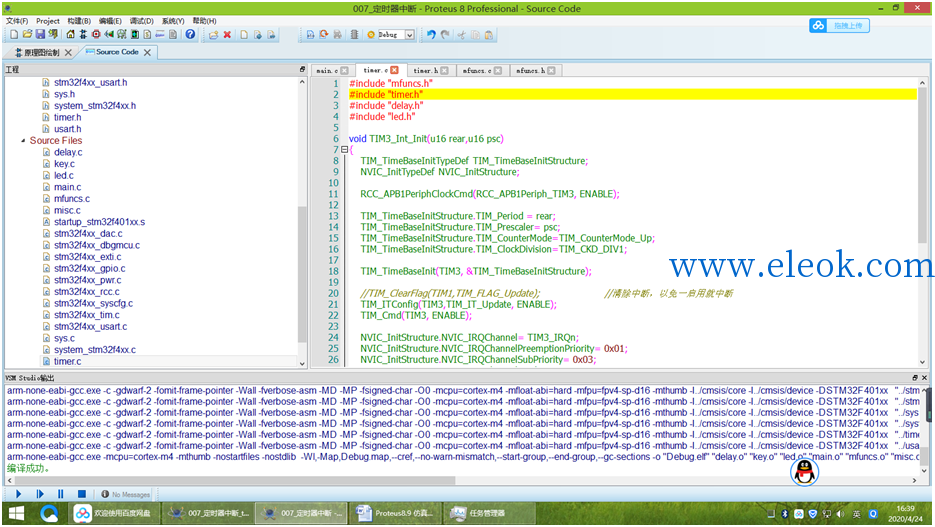This screenshot has width=935, height=527.
Task: Open the PCB Layout icon
Action: click(x=96, y=35)
